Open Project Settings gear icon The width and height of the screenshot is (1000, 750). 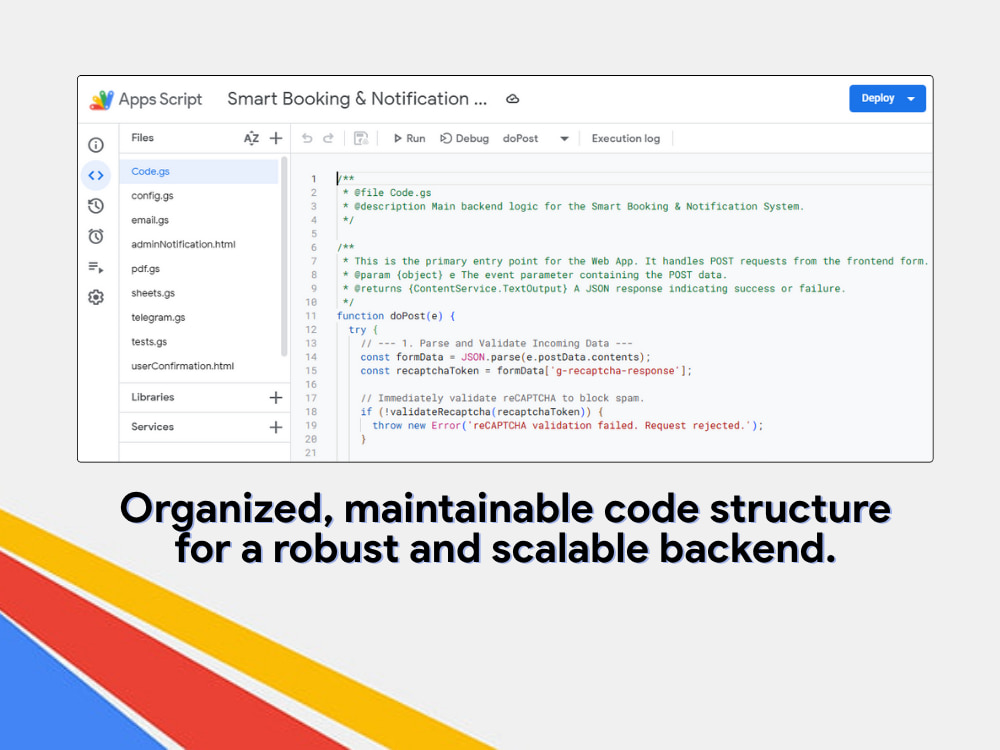coord(96,297)
